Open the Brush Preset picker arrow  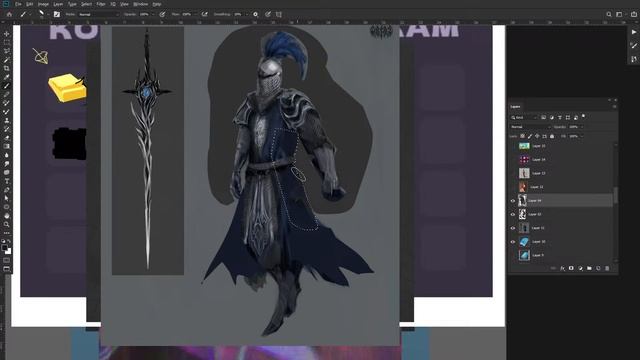coord(48,14)
